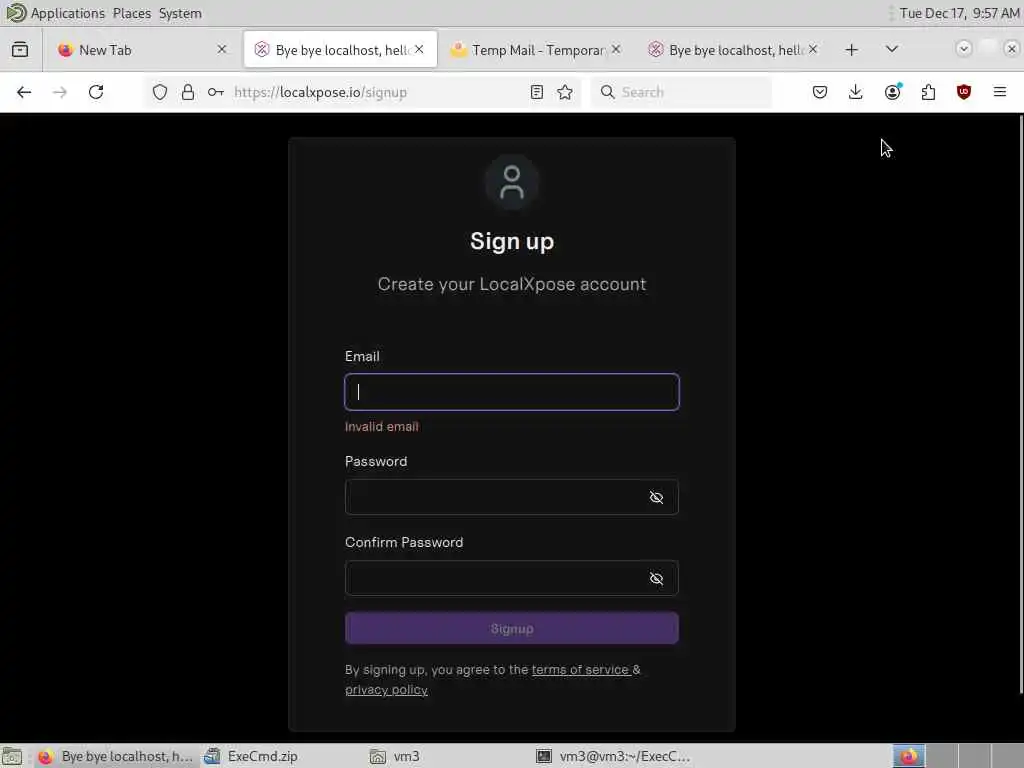Click the page's vertical scrollbar
This screenshot has width=1024, height=768.
click(1020, 404)
